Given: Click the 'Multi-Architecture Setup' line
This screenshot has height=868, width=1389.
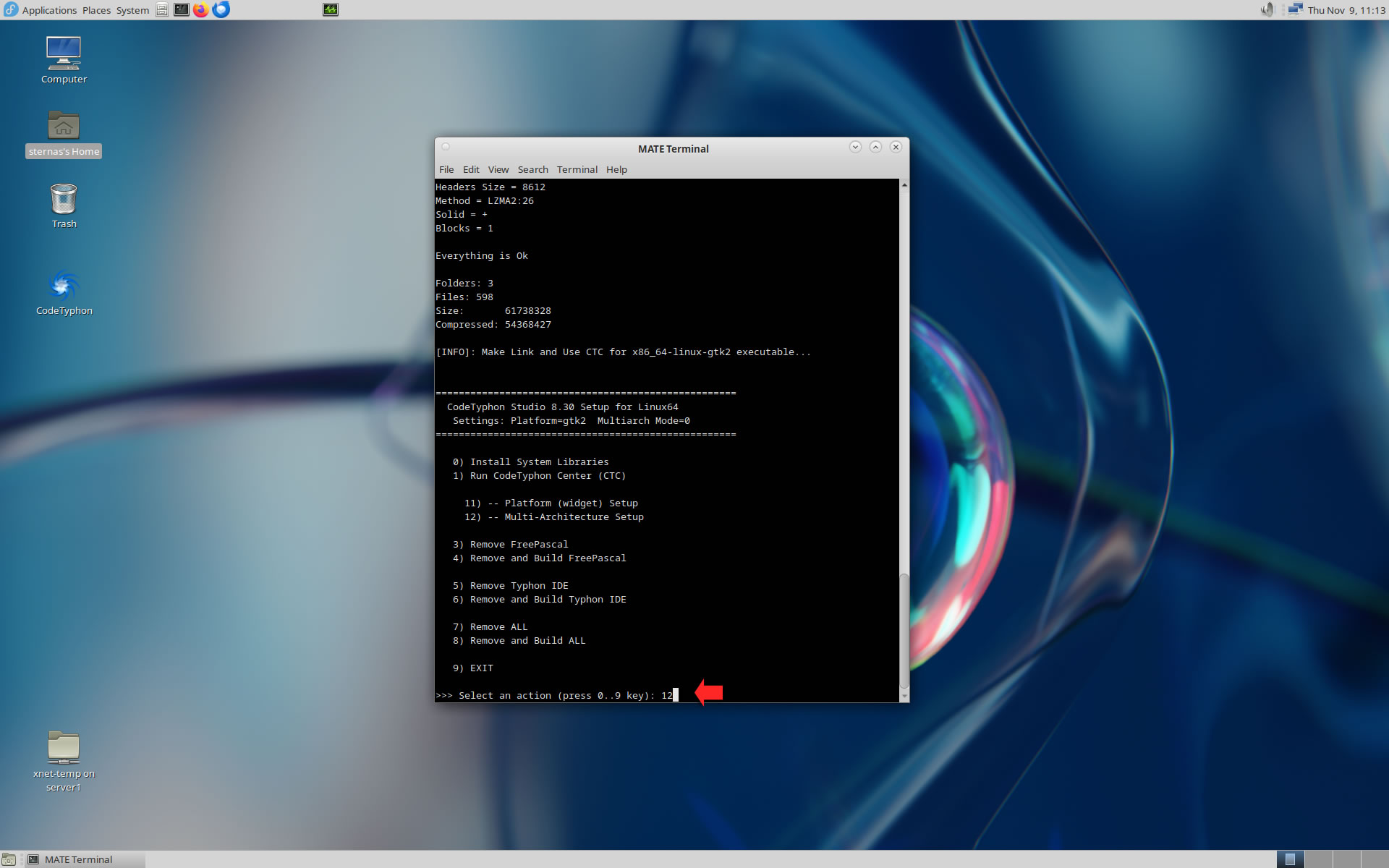Looking at the screenshot, I should 553,517.
